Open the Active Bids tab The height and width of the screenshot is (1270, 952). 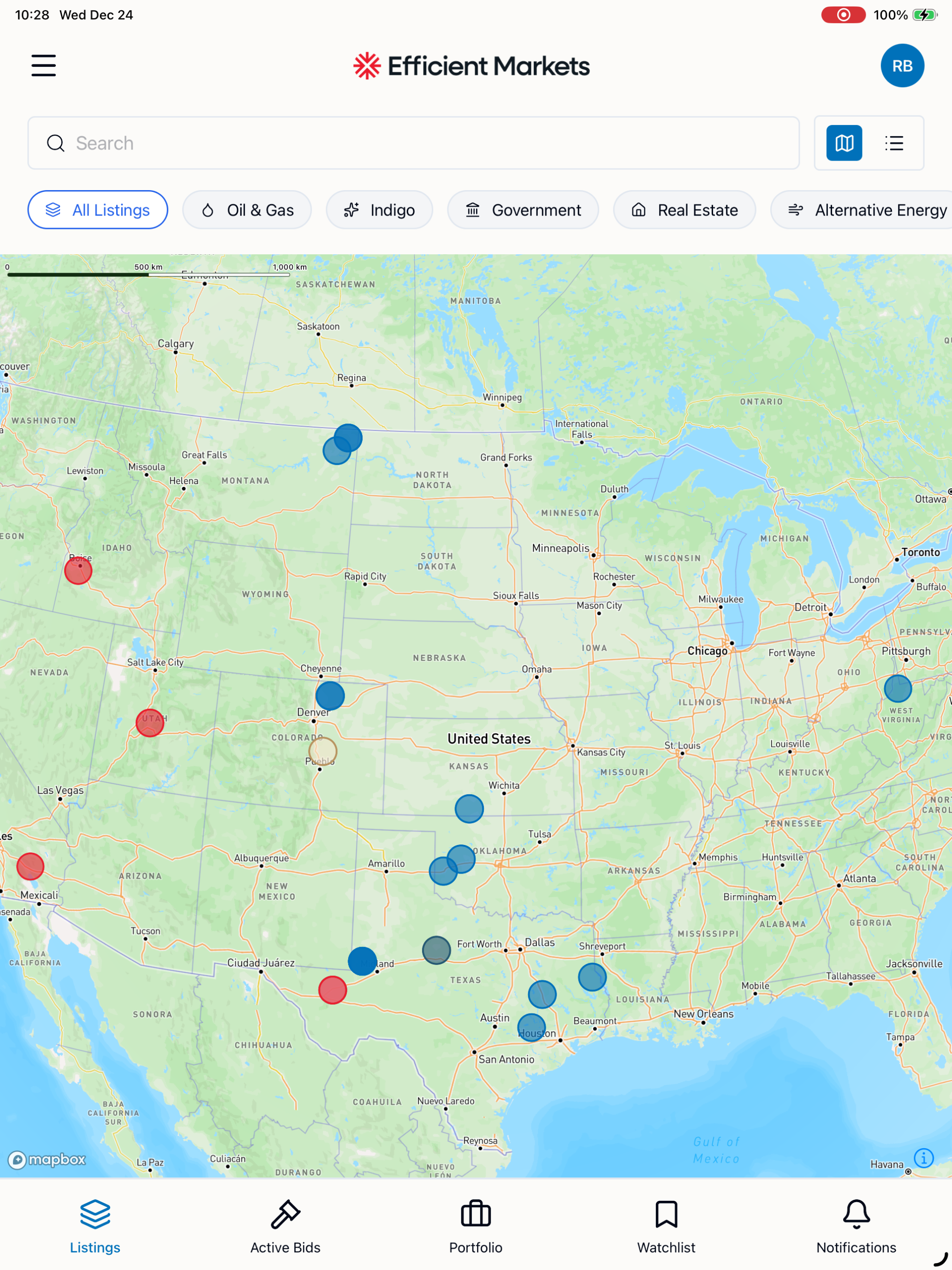pos(285,1226)
